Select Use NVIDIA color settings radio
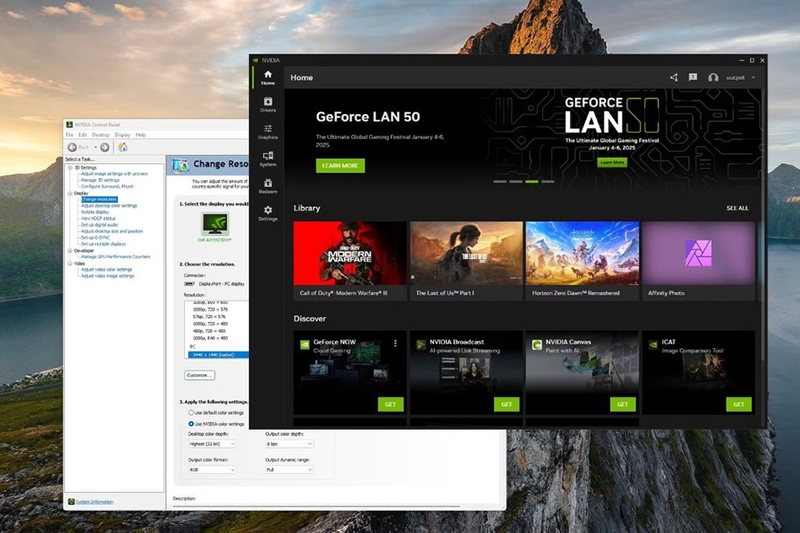This screenshot has width=800, height=533. pyautogui.click(x=191, y=424)
